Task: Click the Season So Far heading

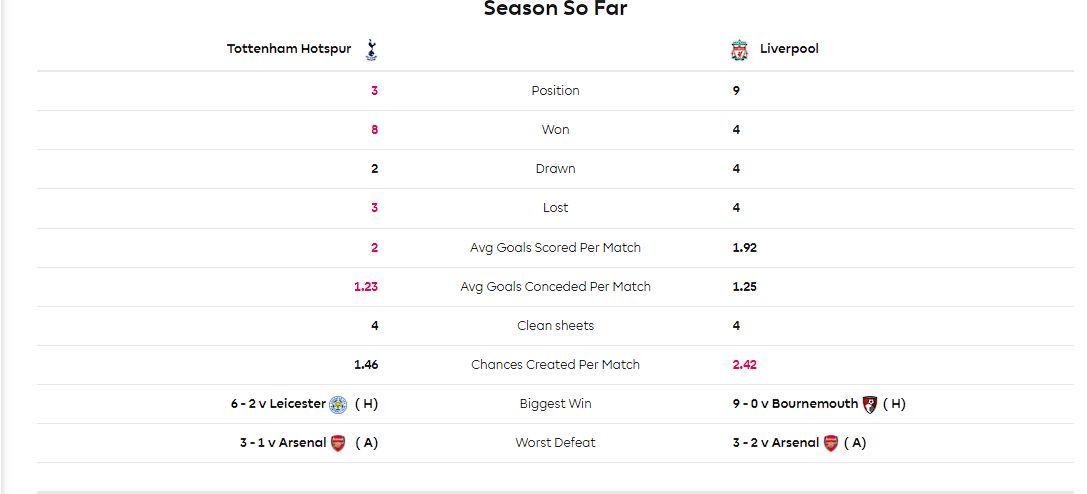Action: coord(555,8)
